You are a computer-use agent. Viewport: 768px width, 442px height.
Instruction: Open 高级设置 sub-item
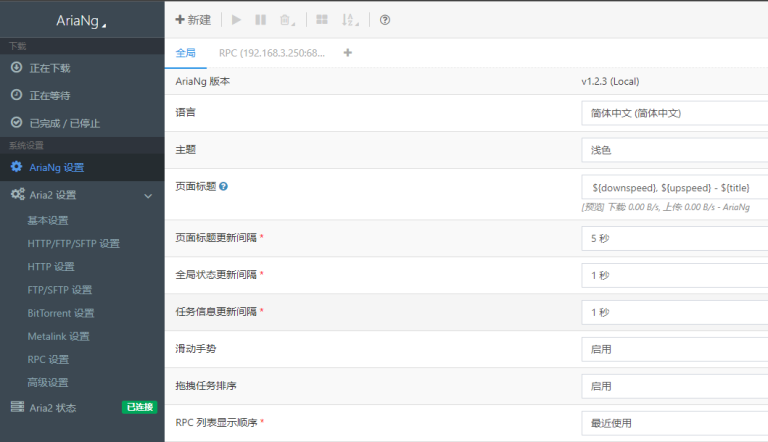(x=48, y=383)
